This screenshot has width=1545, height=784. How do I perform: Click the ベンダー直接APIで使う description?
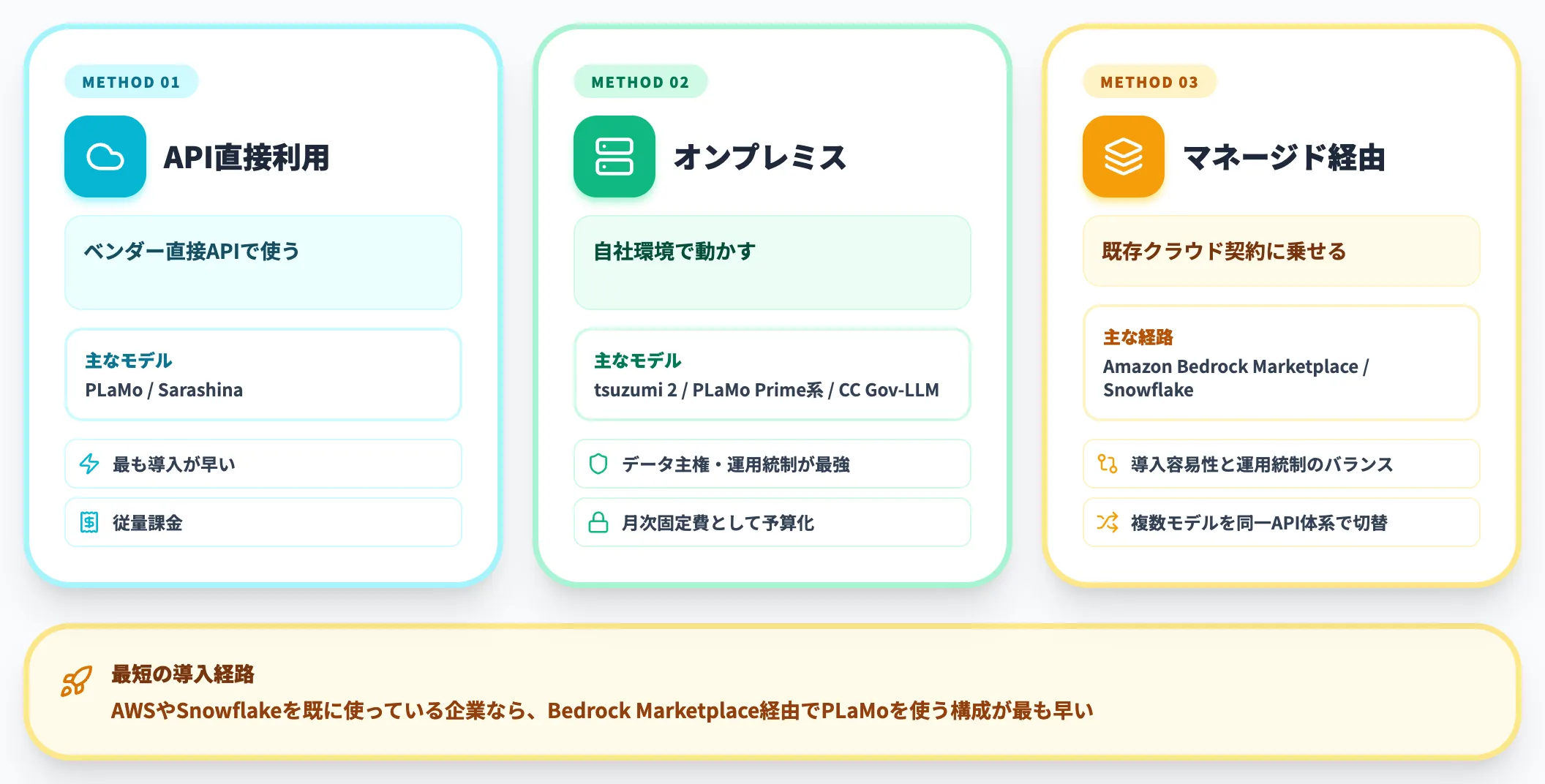point(192,252)
